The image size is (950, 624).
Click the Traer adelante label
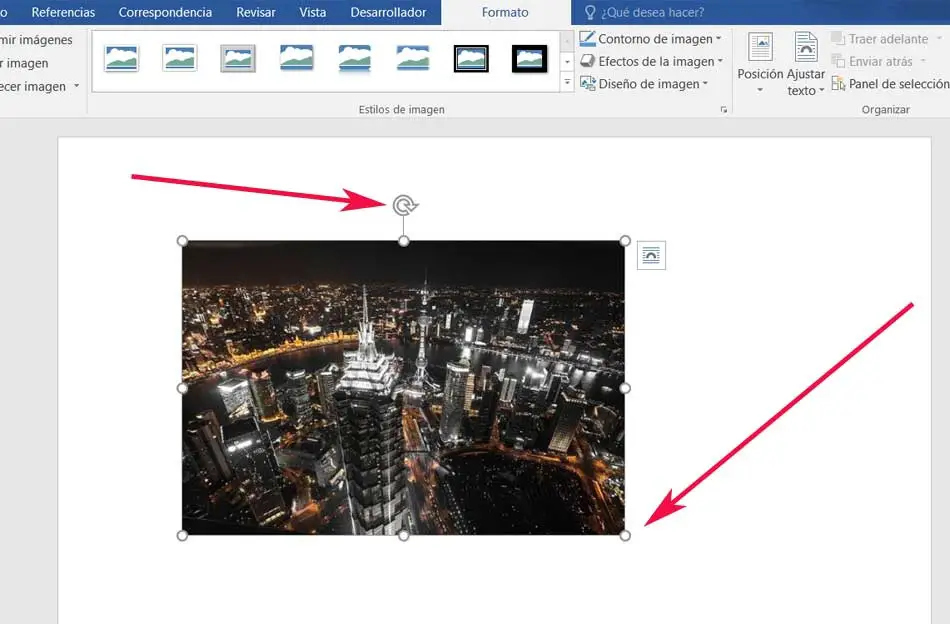point(889,39)
